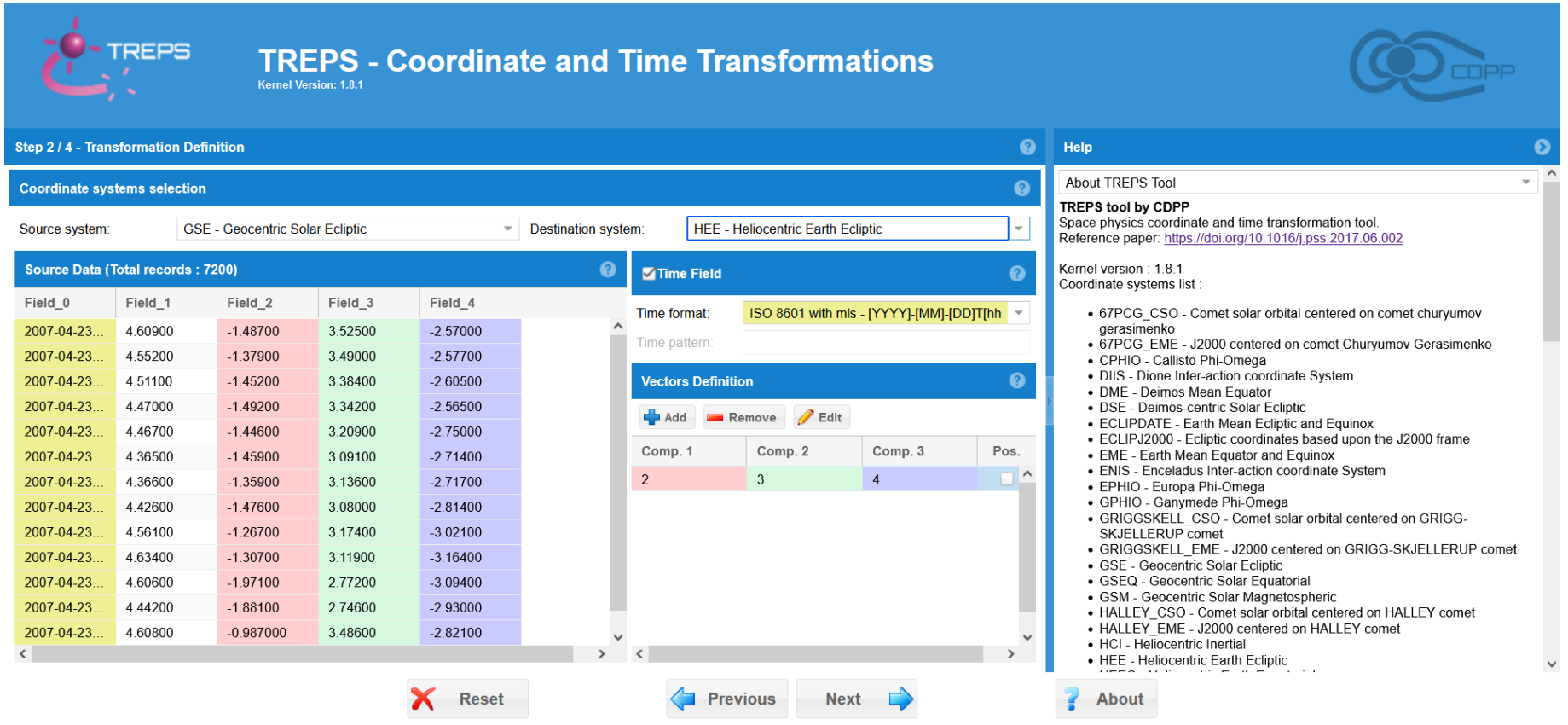
Task: Click the Time pattern input field
Action: pos(886,342)
